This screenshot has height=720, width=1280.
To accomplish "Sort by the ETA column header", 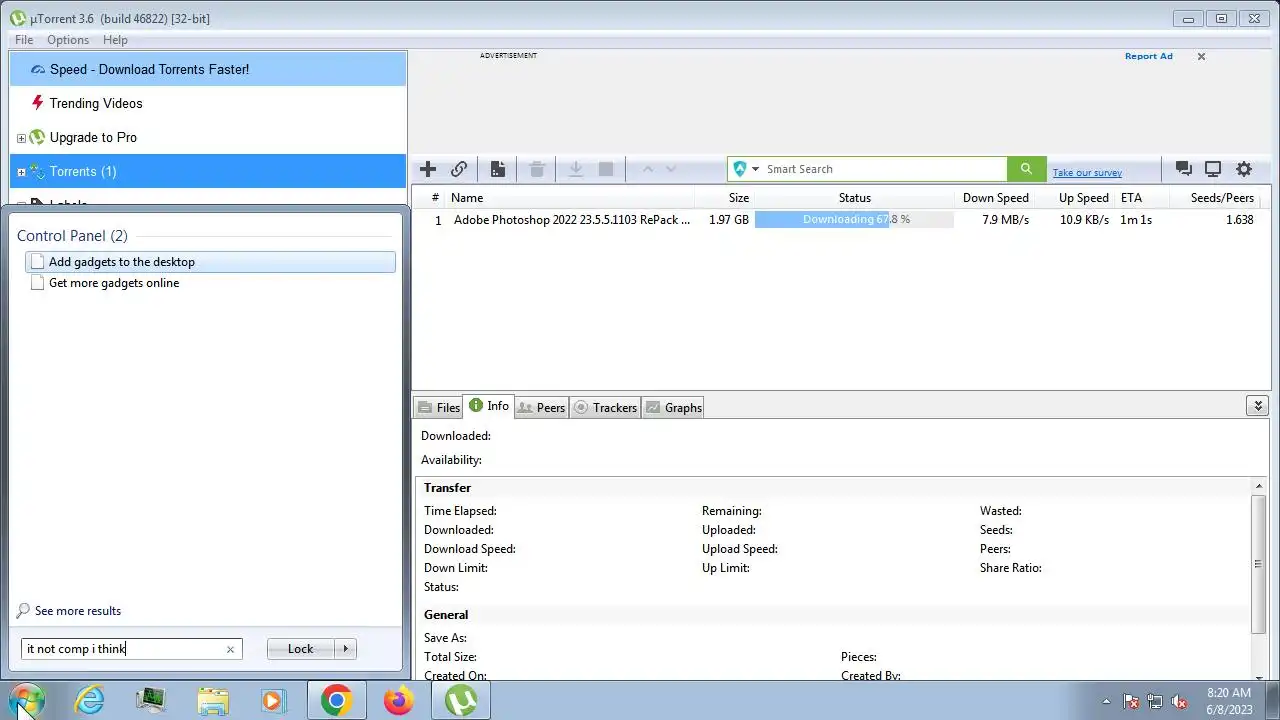I will [x=1131, y=198].
